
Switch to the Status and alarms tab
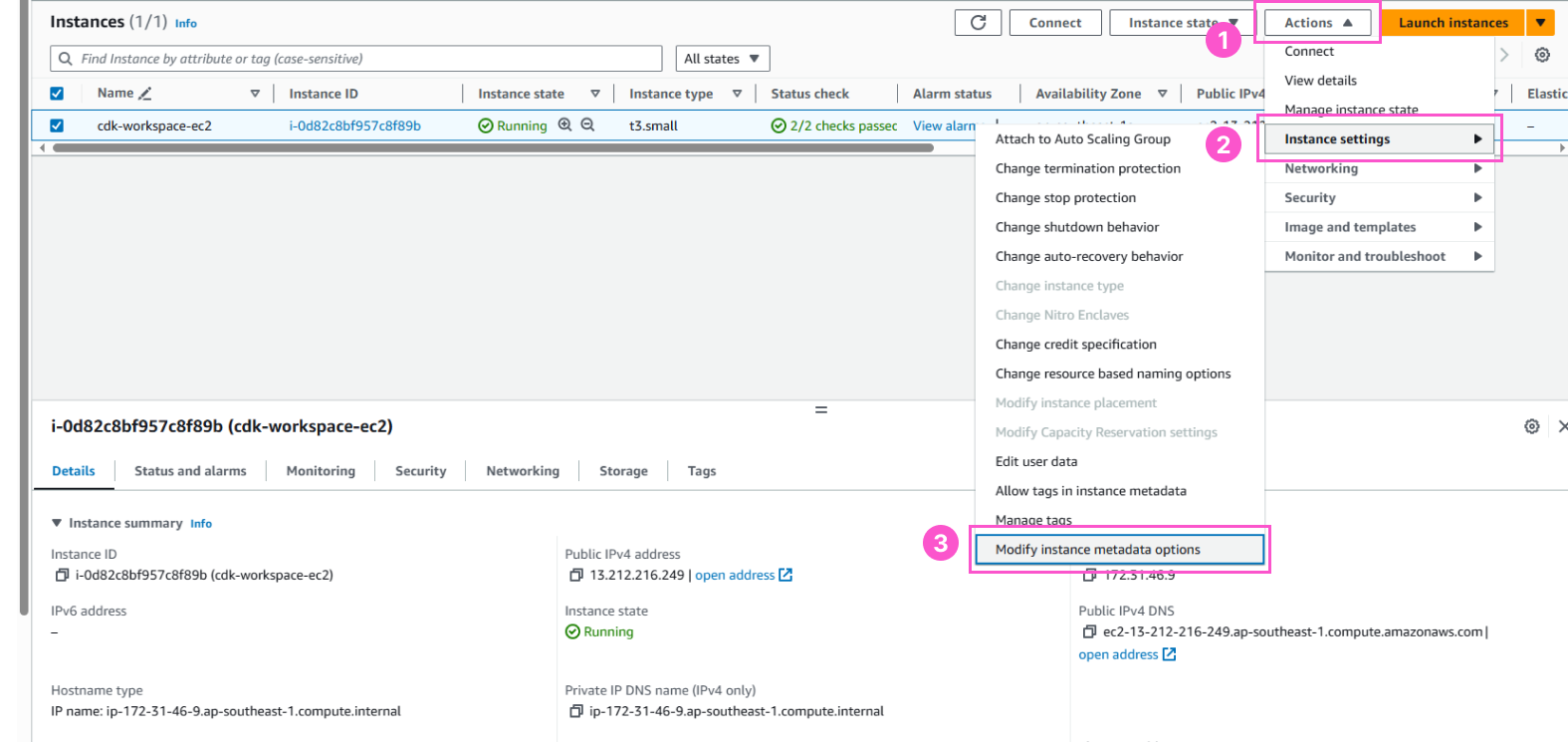click(x=190, y=471)
